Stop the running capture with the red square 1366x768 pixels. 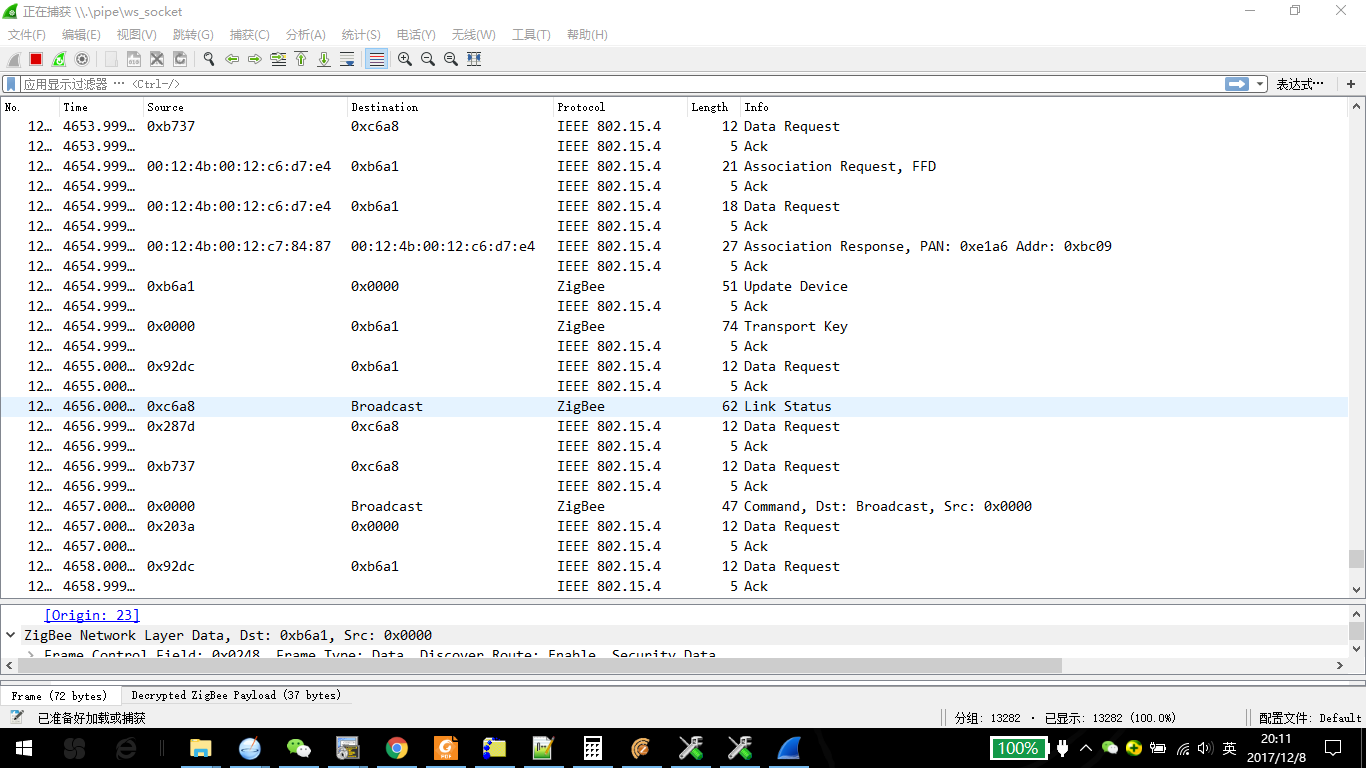click(x=36, y=59)
